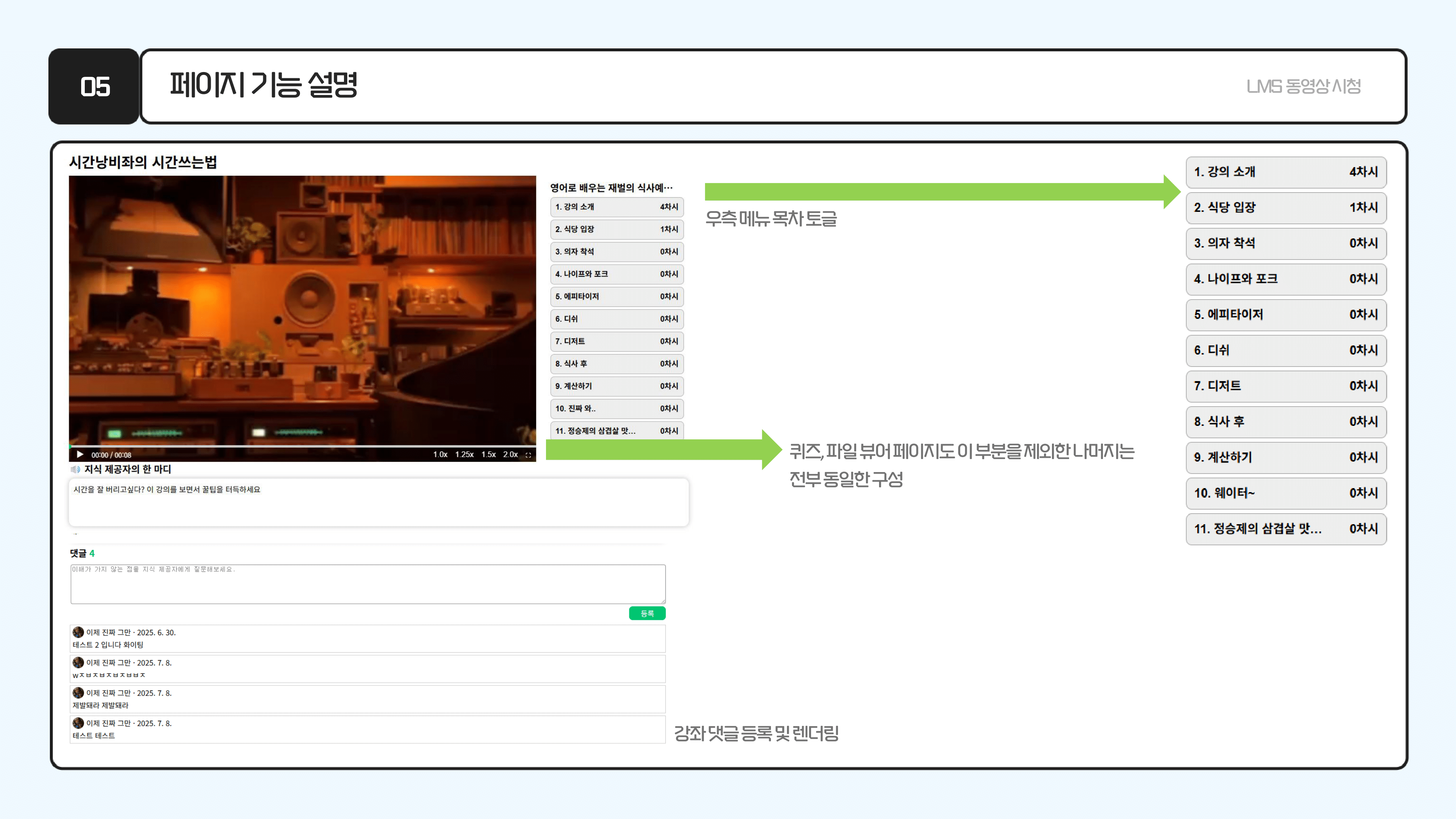Click avatar on the 제발돼라 제발돼라 comment
Viewport: 1456px width, 819px height.
pos(78,692)
